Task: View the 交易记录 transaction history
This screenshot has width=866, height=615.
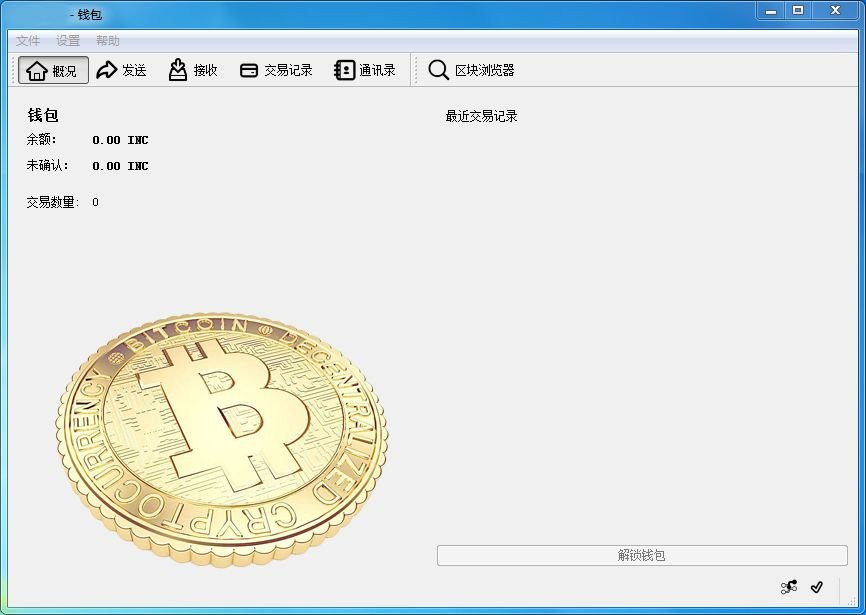Action: pos(275,70)
